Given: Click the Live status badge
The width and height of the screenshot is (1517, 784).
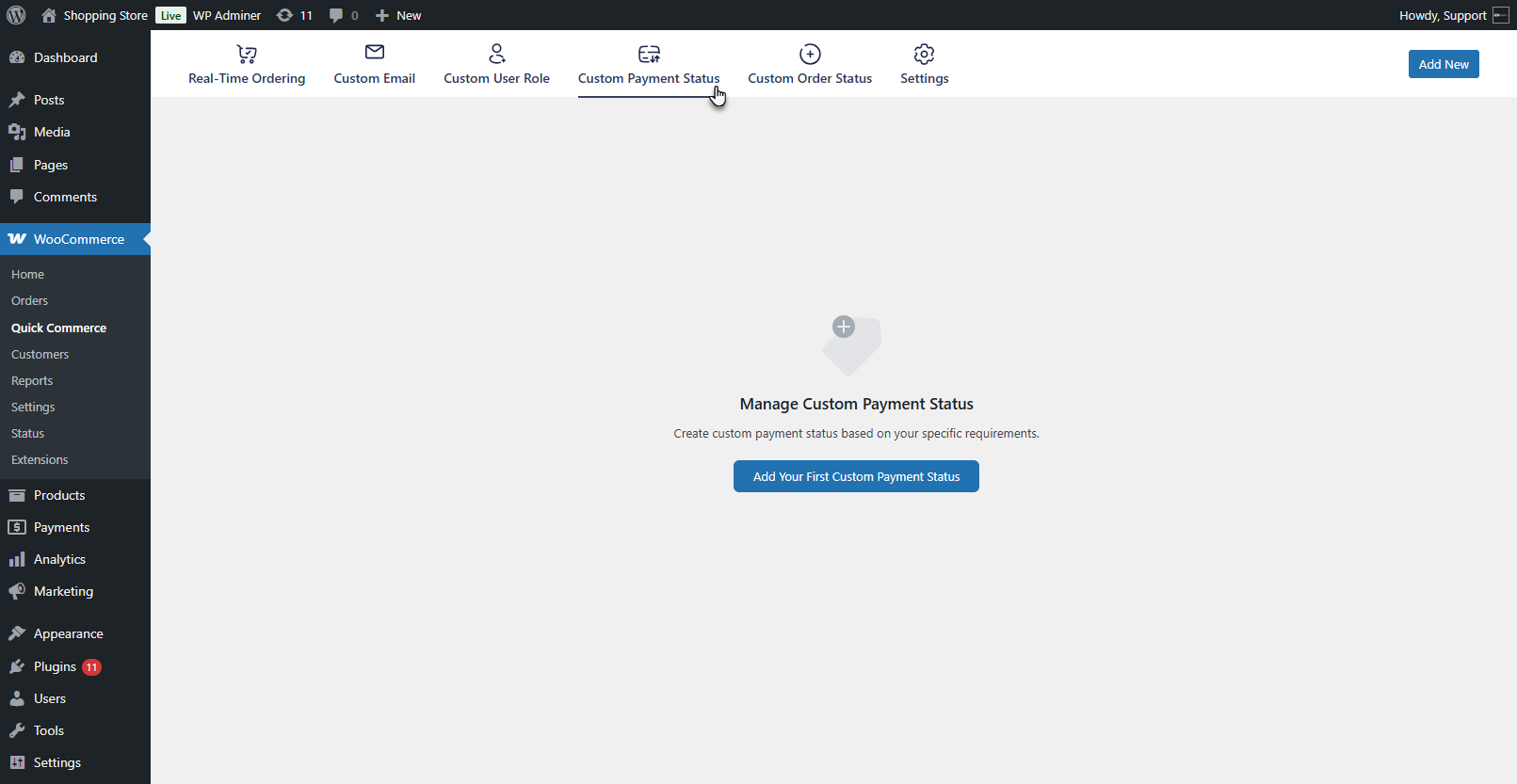Looking at the screenshot, I should [x=170, y=15].
